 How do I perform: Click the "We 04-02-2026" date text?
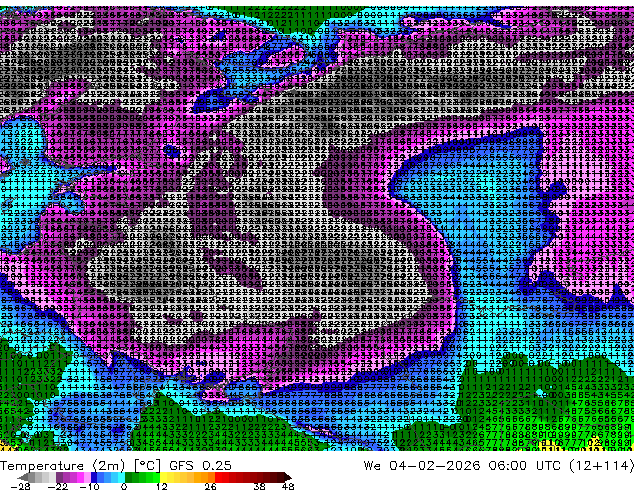(422, 465)
